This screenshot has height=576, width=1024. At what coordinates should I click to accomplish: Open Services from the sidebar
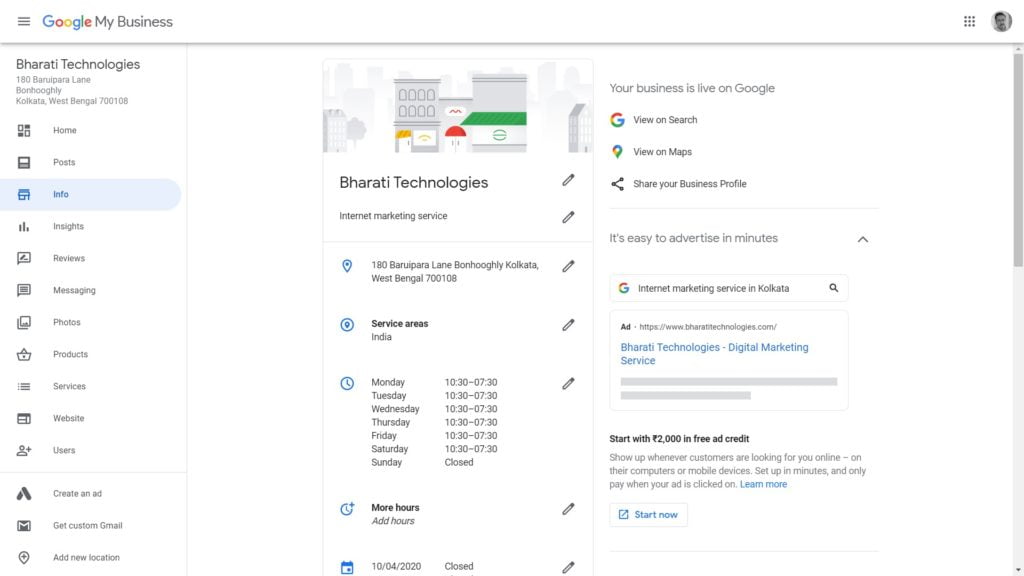tap(69, 387)
